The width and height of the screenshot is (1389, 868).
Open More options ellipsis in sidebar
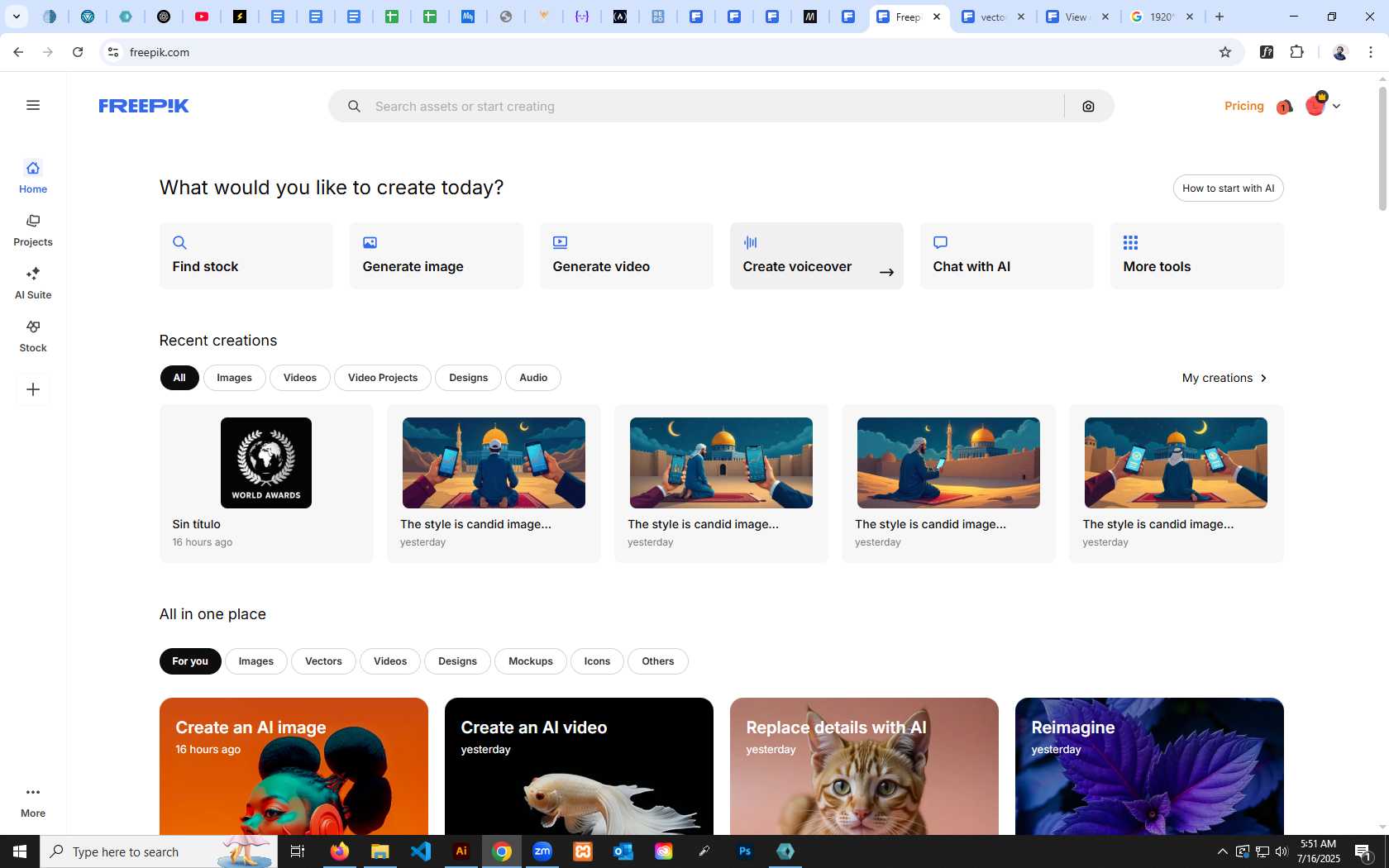click(33, 792)
